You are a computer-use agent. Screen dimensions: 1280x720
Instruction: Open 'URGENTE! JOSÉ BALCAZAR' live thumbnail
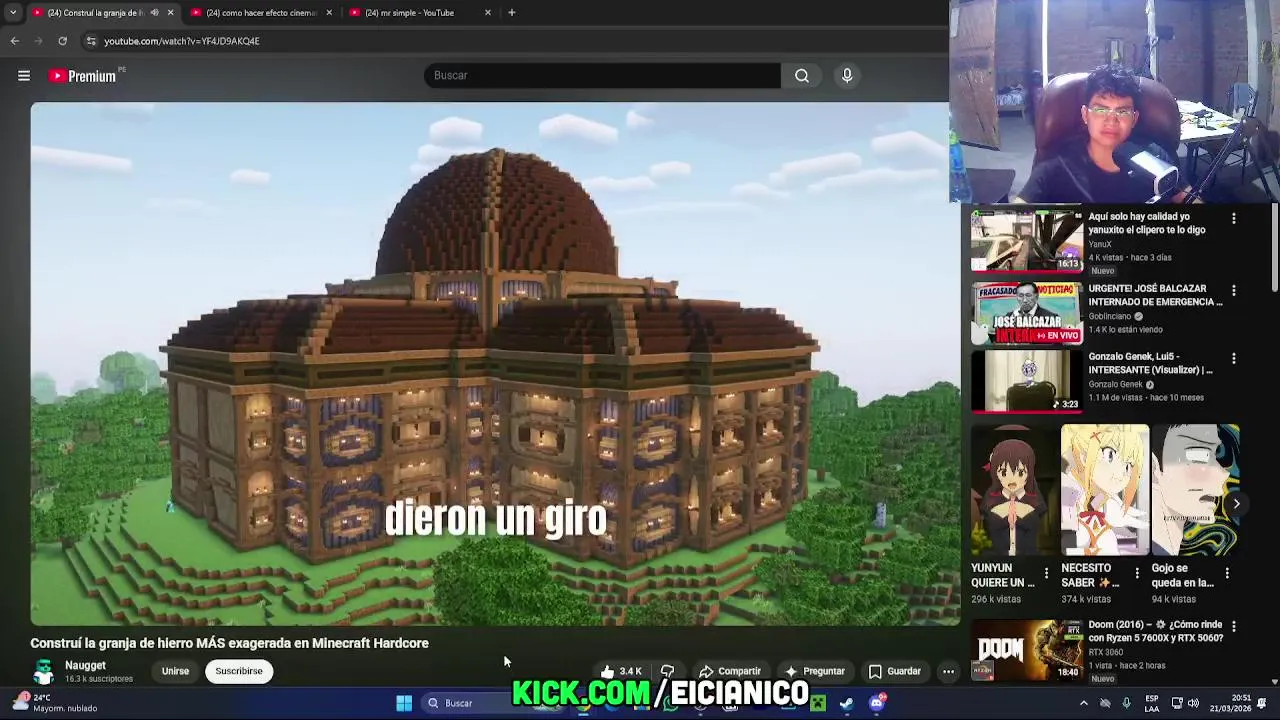[x=1026, y=312]
